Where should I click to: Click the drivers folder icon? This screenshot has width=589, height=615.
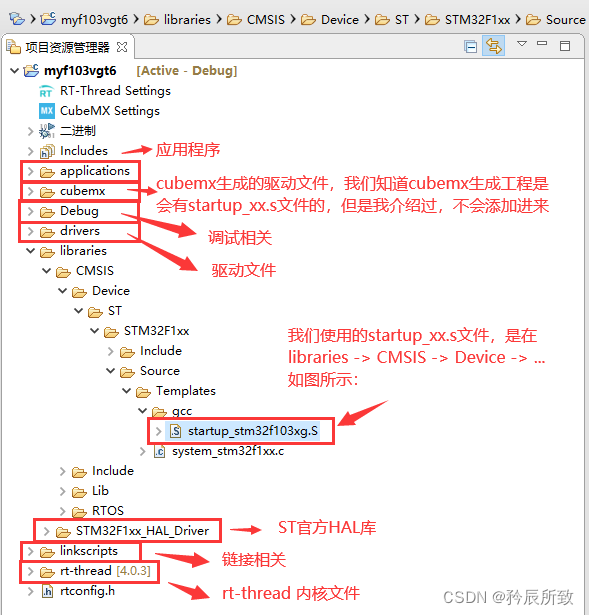(47, 232)
